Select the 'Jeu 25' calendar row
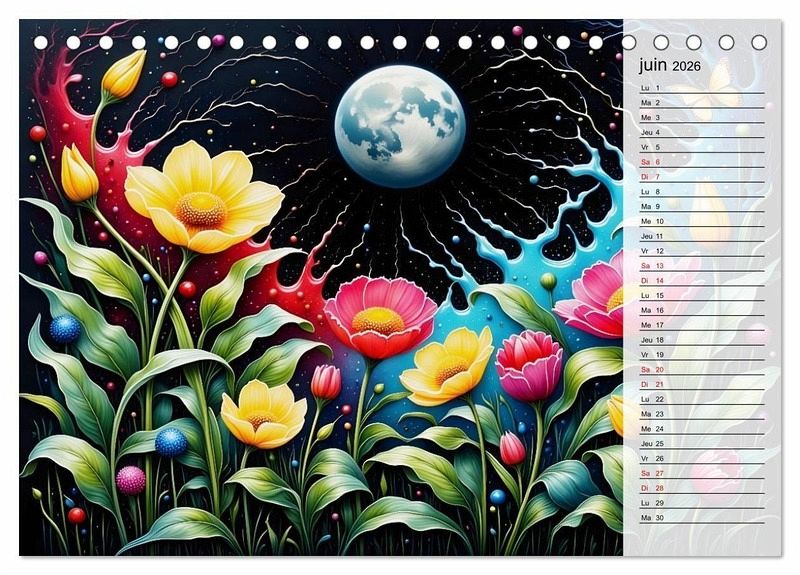 pyautogui.click(x=703, y=443)
